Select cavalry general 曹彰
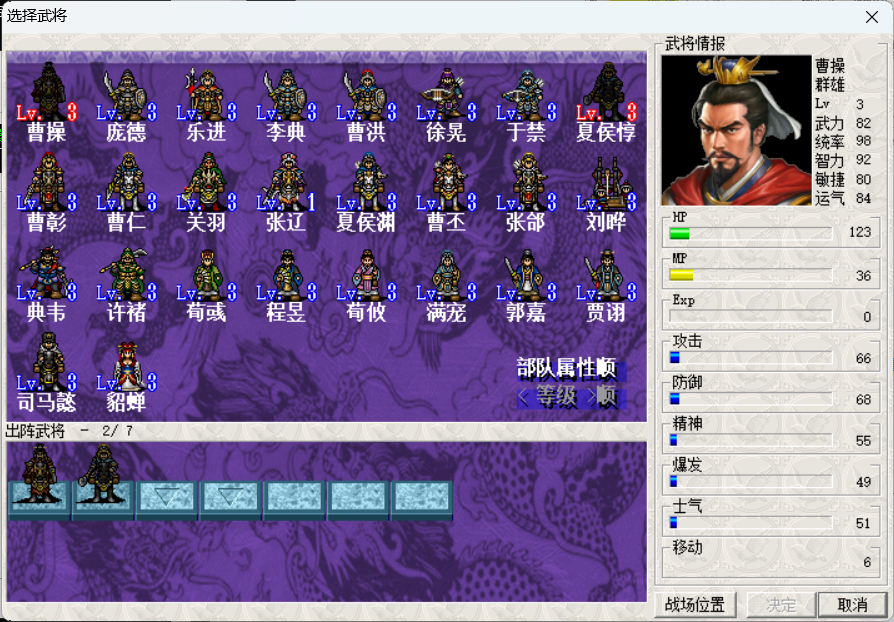 [x=47, y=193]
